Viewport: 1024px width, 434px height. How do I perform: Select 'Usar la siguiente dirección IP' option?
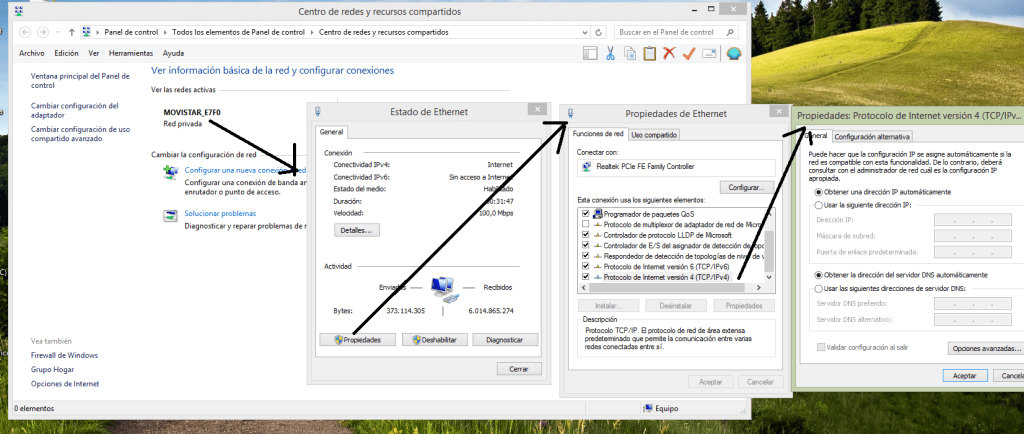(821, 205)
